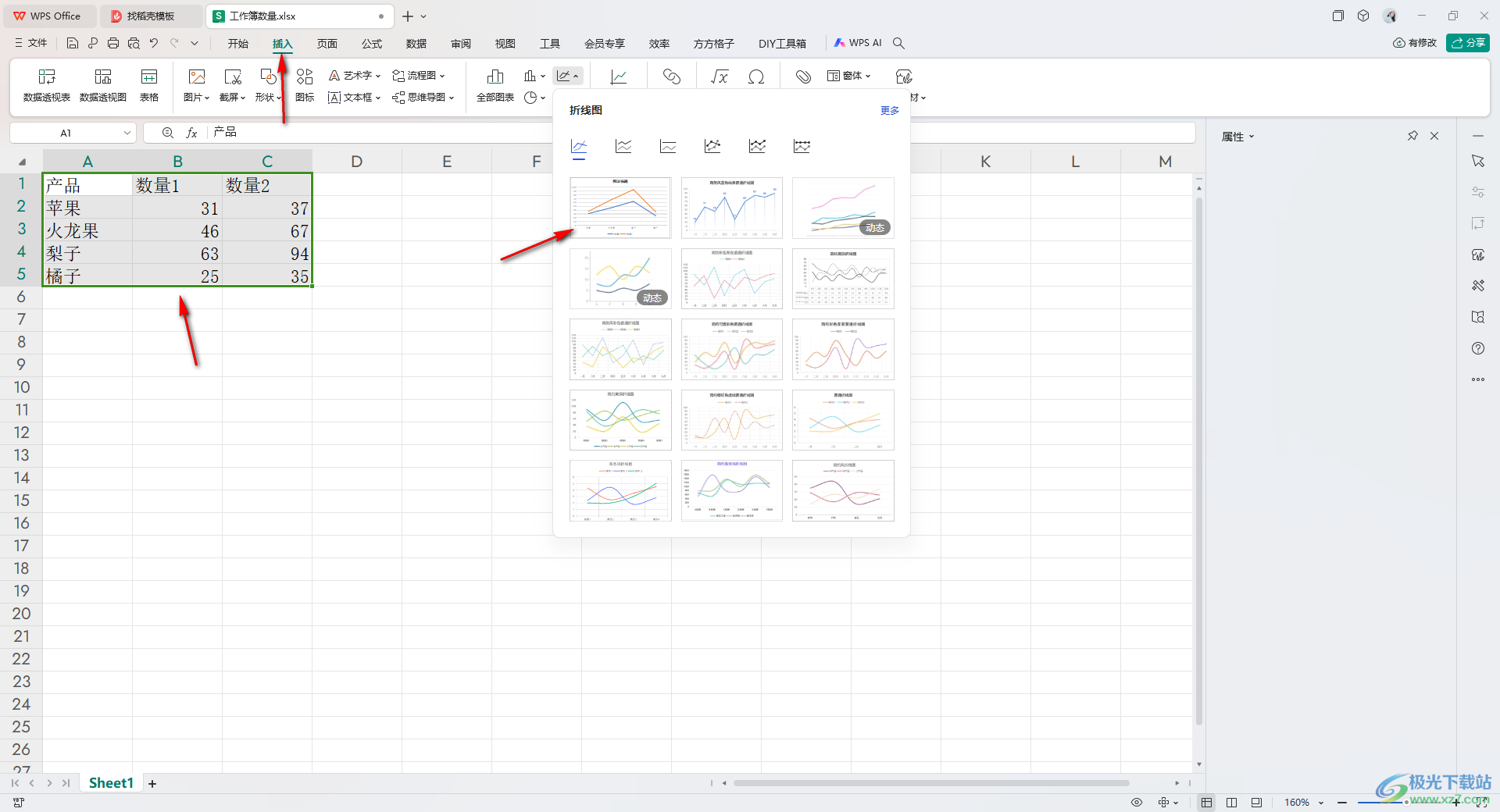Click the zoom out minus button
This screenshot has height=812, width=1500.
(x=1342, y=803)
